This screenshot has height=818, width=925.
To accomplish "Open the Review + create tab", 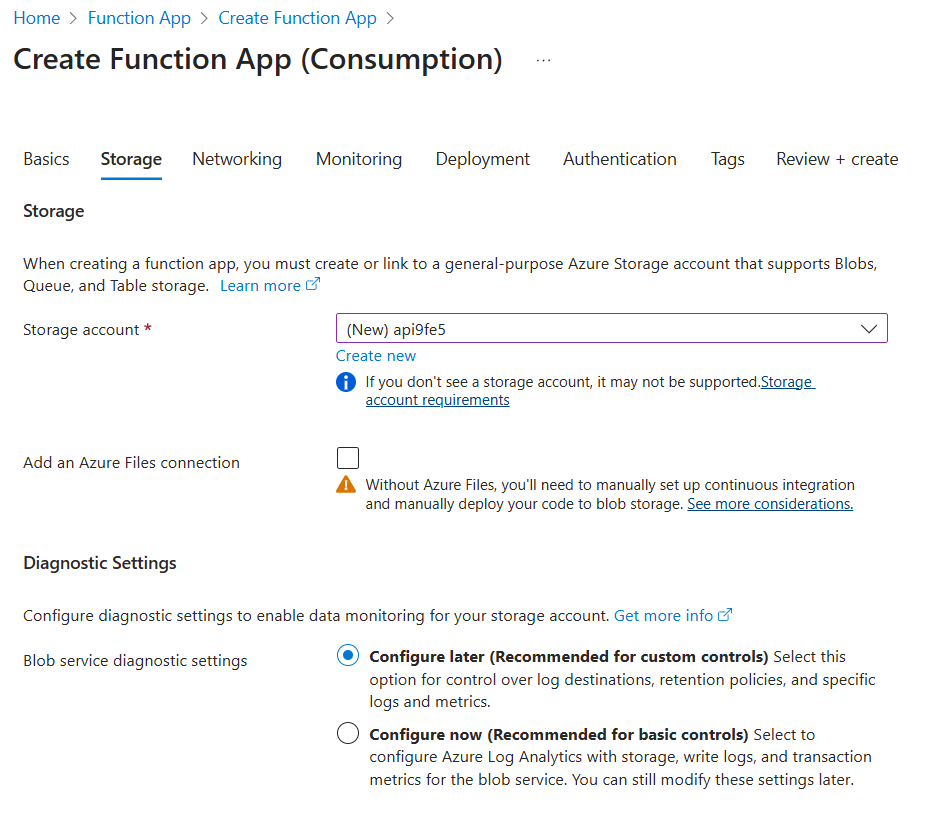I will [836, 159].
